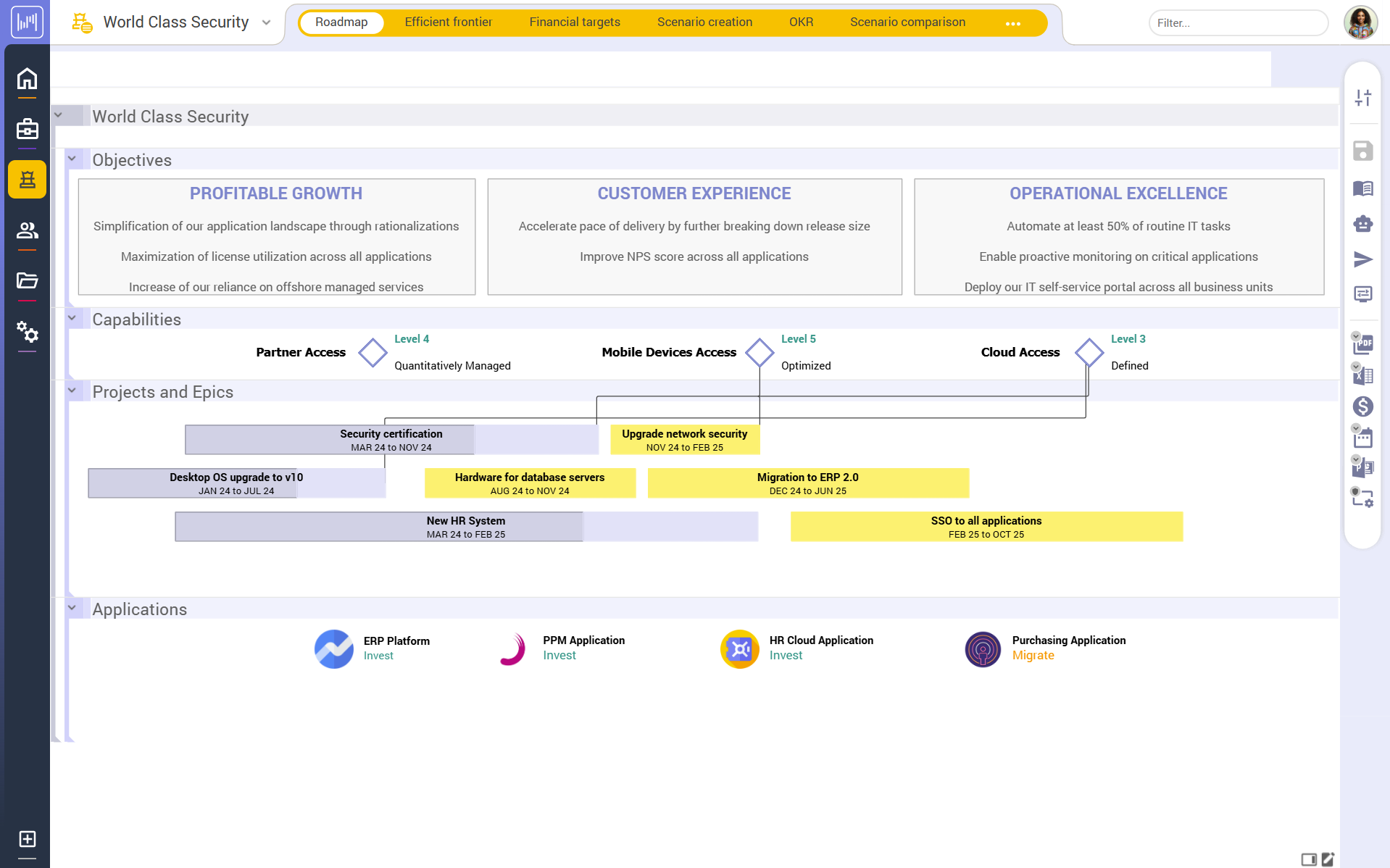Click inside the Filter input field

[x=1237, y=22]
